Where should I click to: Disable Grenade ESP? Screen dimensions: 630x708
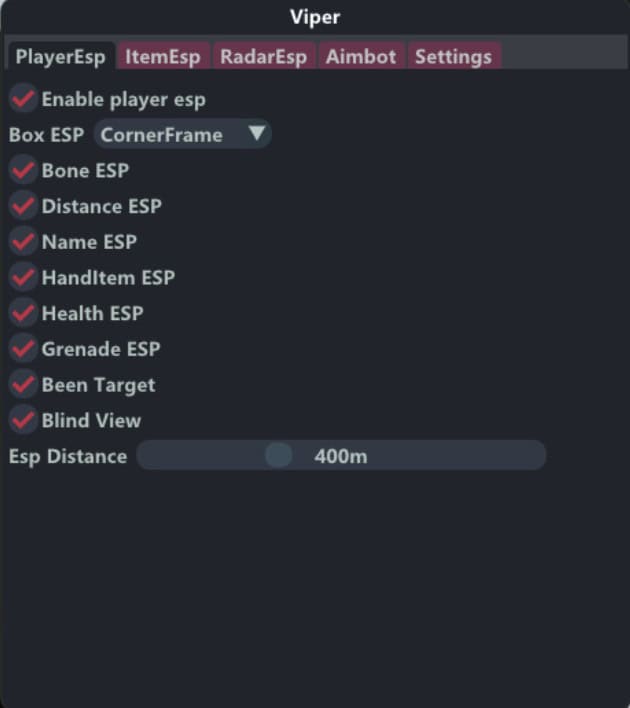point(22,349)
